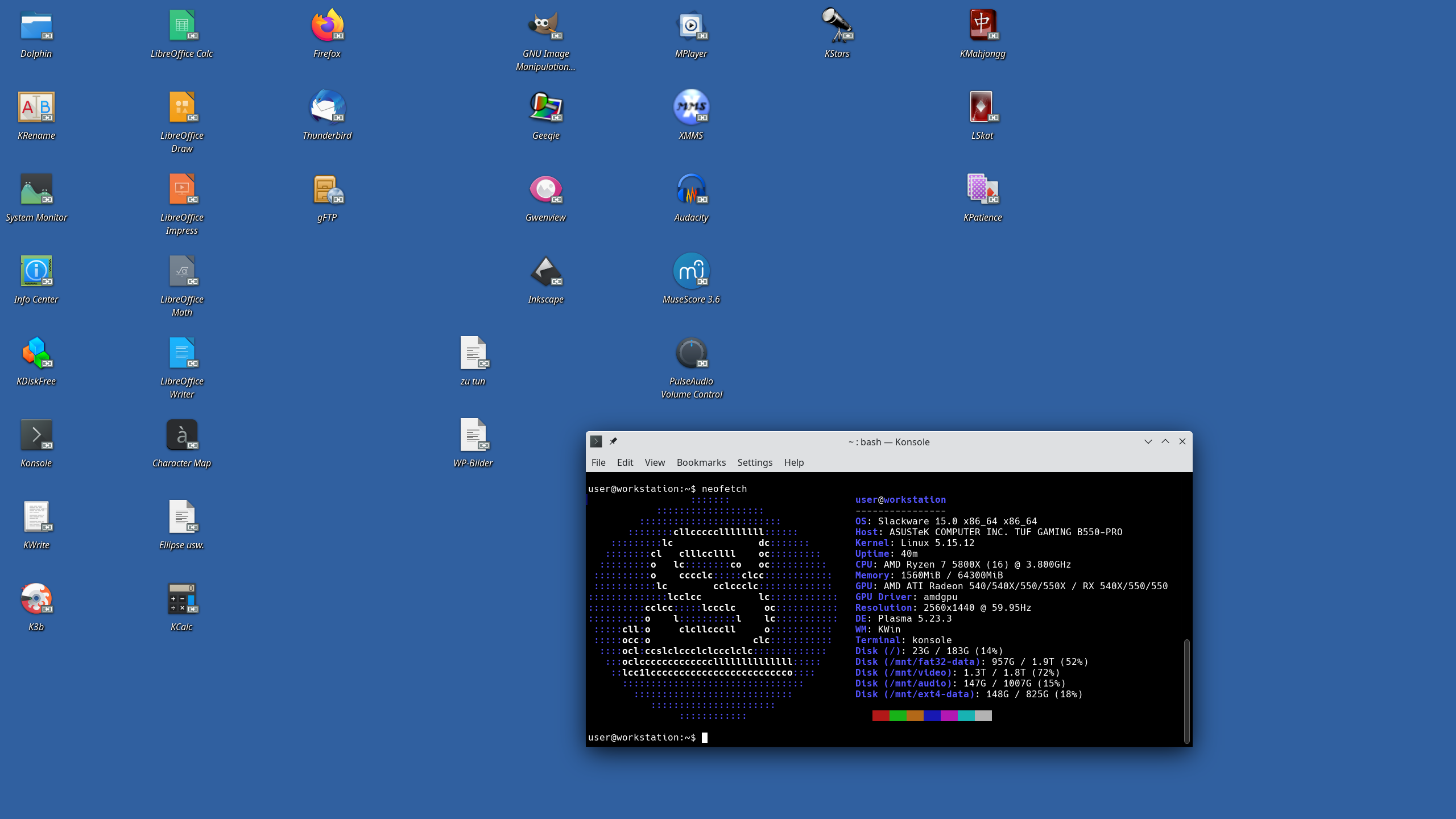This screenshot has height=819, width=1456.
Task: Open the File menu in Konsole
Action: point(598,462)
